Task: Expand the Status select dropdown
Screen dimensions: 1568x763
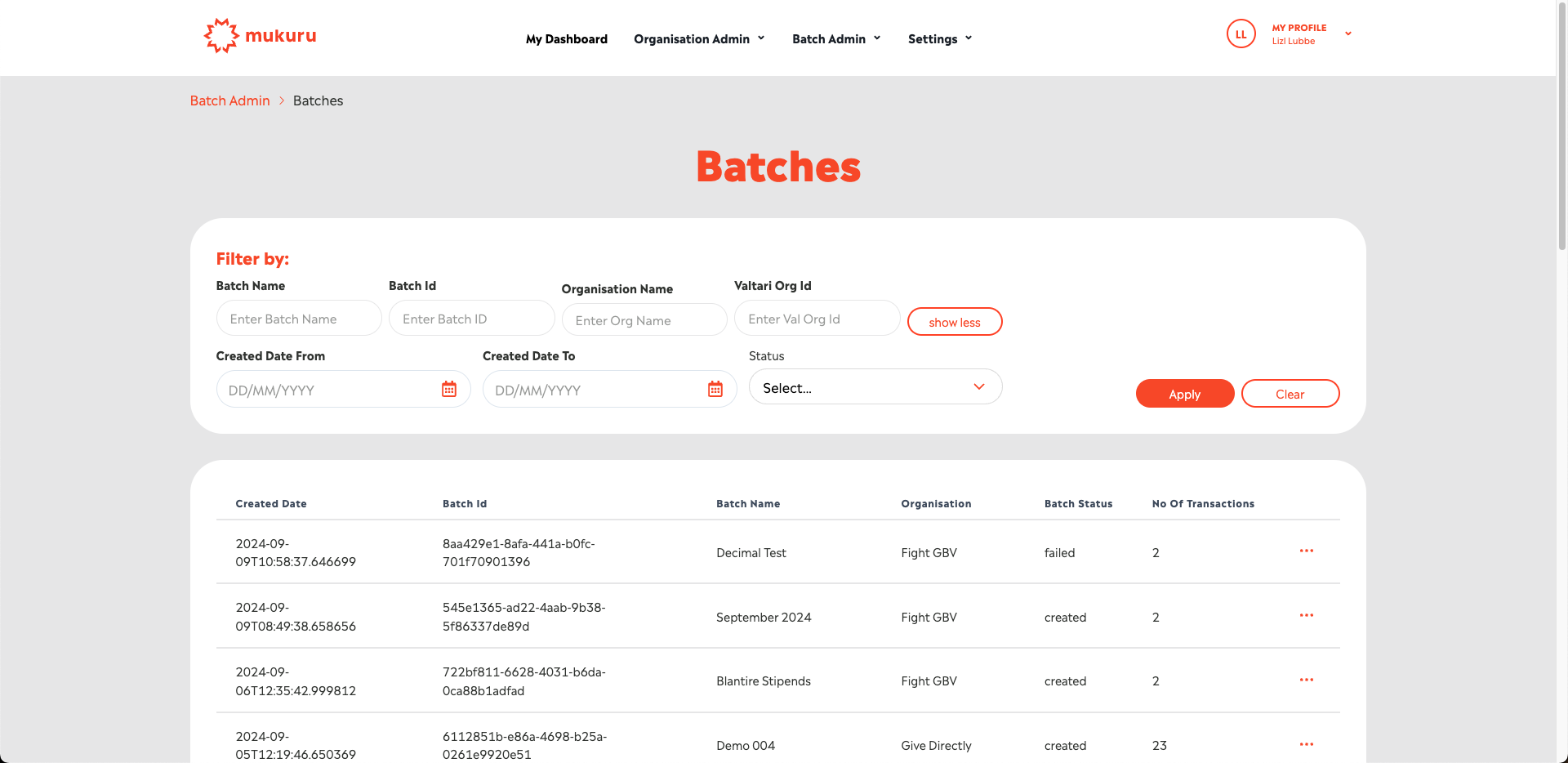Action: point(875,387)
